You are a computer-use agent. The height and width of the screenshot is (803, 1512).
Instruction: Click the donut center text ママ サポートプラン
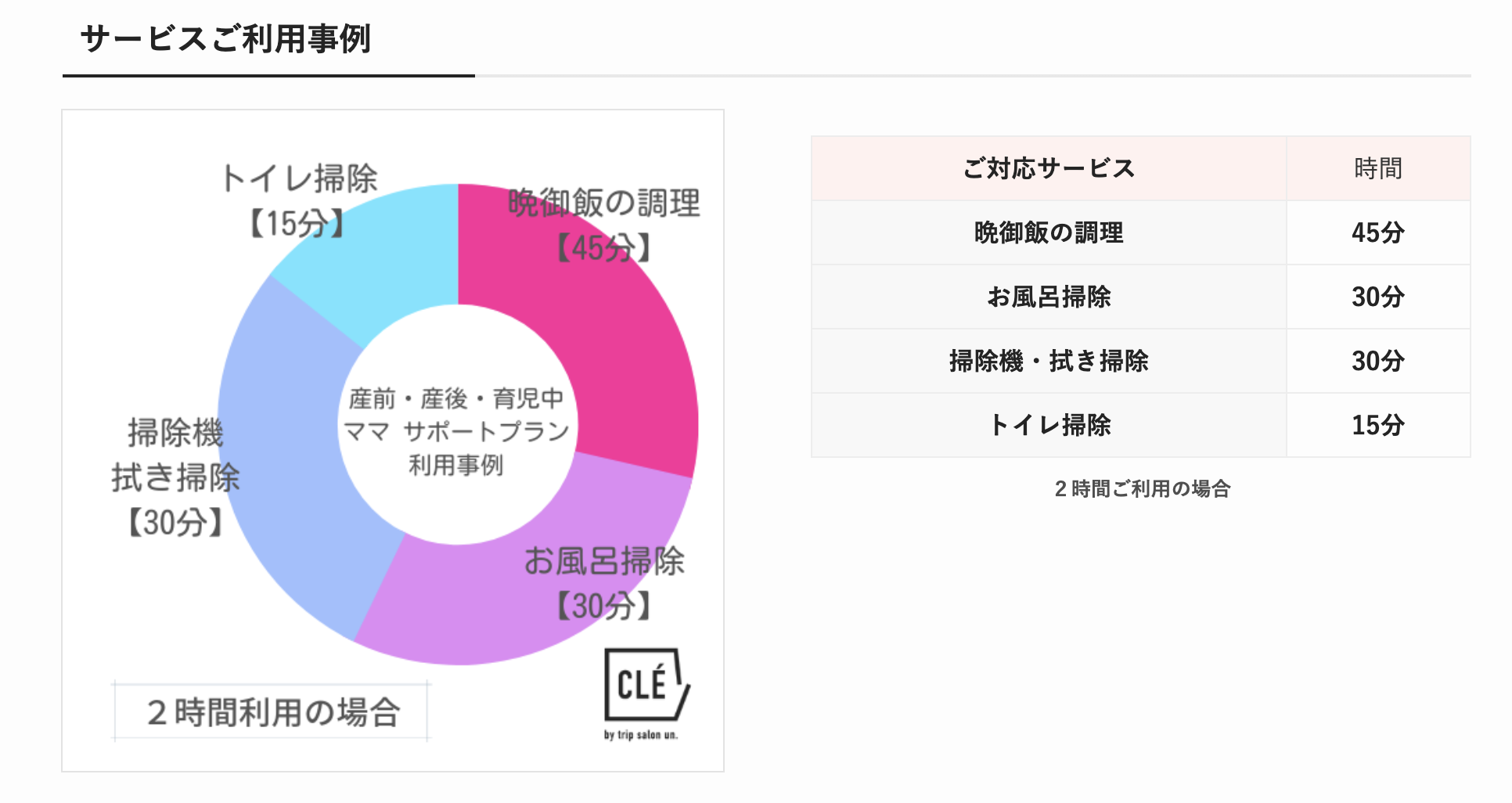point(456,431)
